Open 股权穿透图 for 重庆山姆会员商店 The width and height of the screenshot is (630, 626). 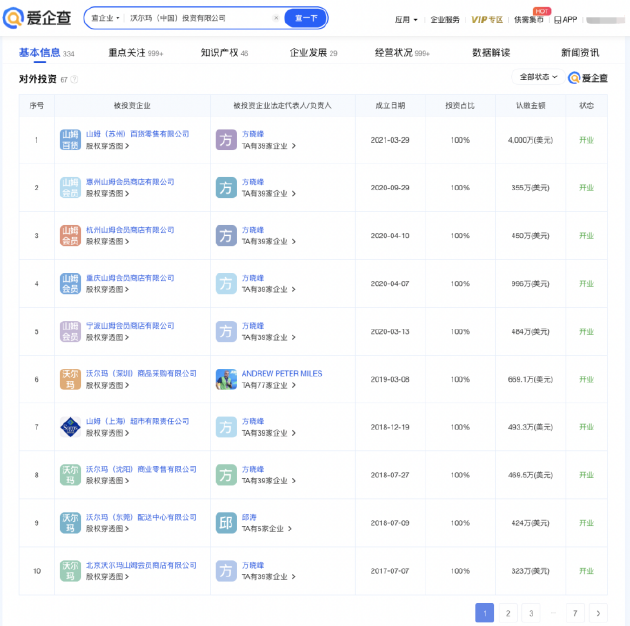point(107,289)
